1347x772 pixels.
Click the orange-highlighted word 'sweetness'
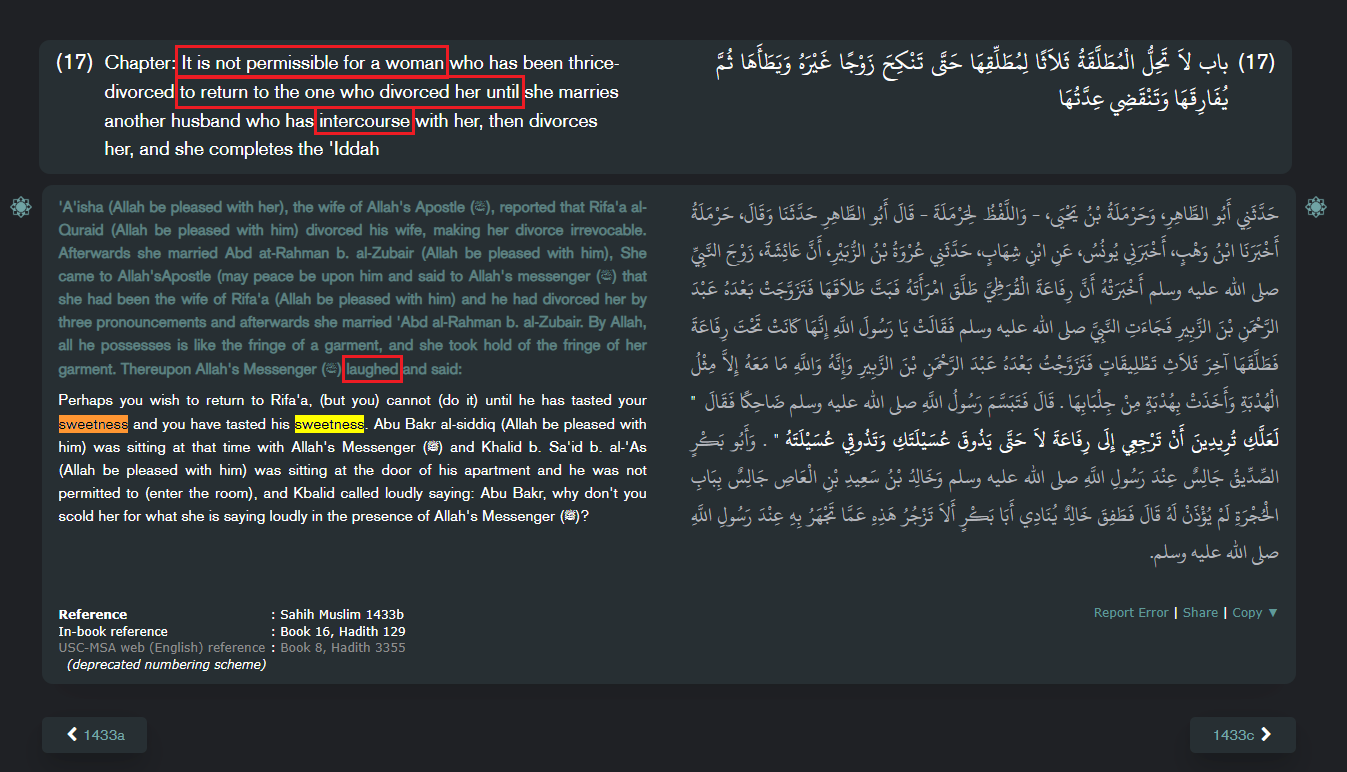pos(94,424)
